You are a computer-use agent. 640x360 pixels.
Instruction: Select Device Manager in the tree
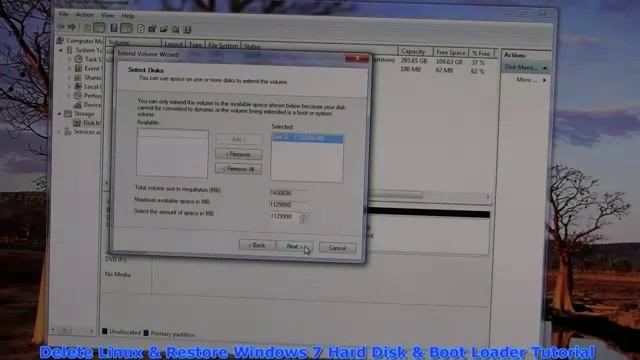(89, 105)
